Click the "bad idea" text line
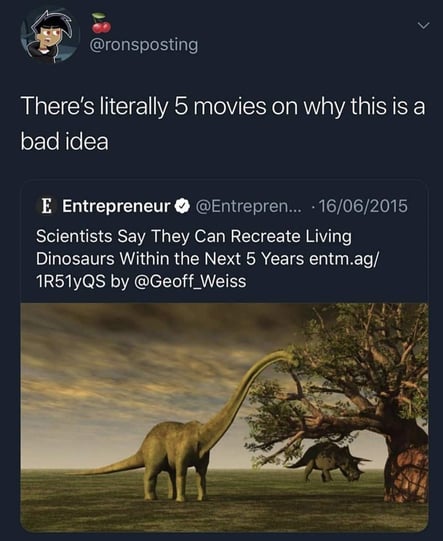This screenshot has width=443, height=541. tap(65, 141)
